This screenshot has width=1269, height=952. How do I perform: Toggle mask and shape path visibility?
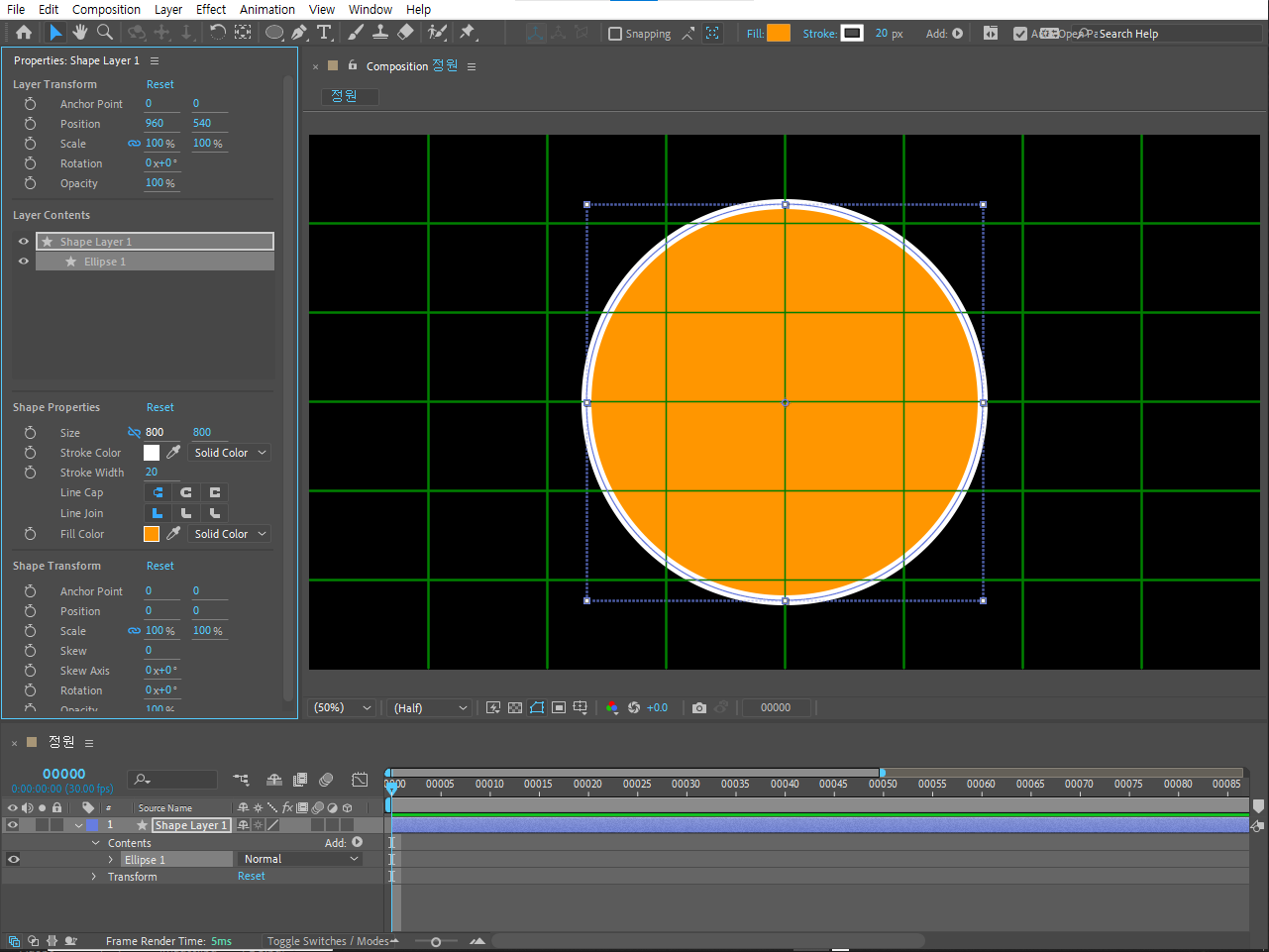coord(537,707)
